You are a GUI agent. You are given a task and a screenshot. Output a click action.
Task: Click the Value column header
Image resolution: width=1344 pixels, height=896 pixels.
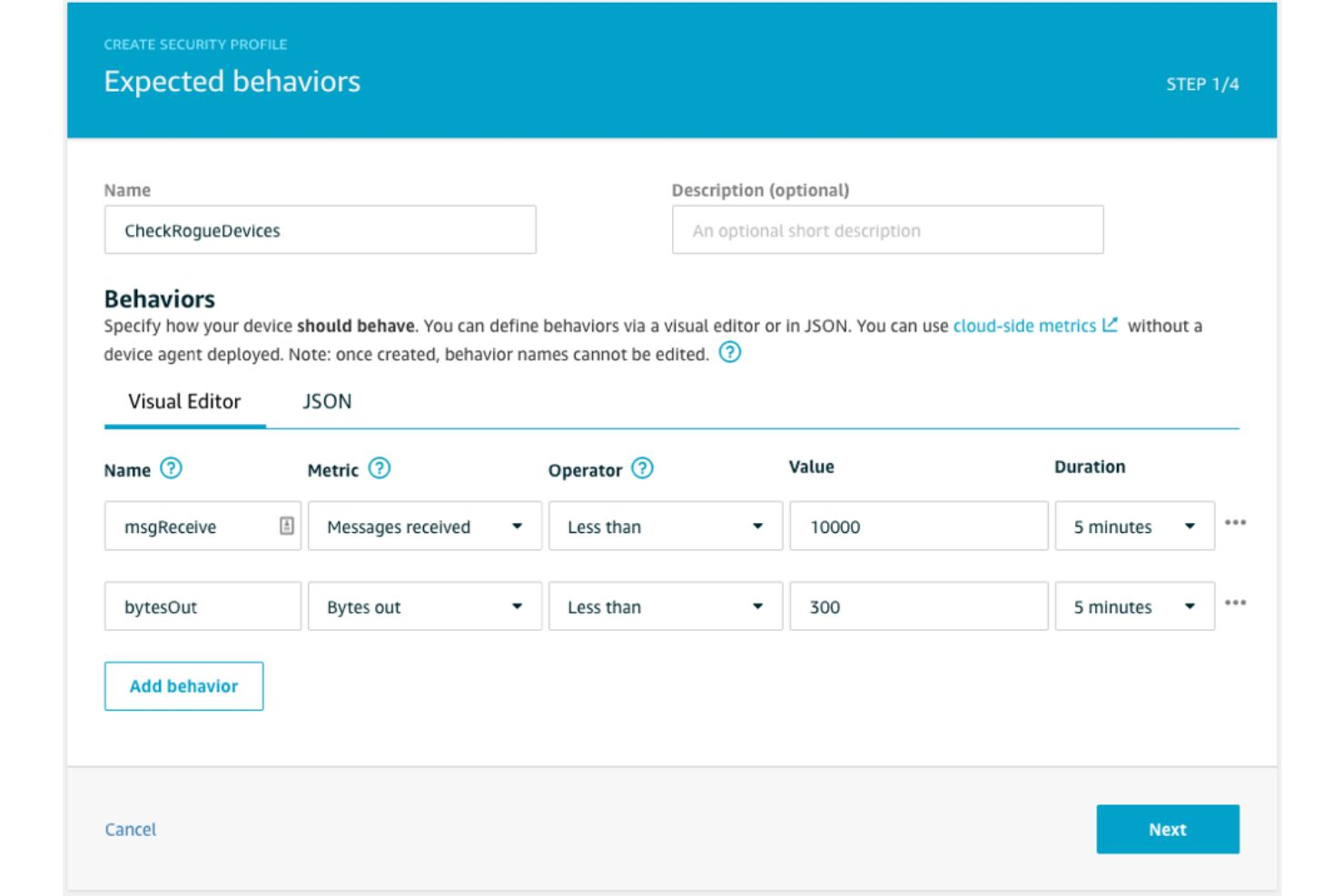click(x=811, y=467)
